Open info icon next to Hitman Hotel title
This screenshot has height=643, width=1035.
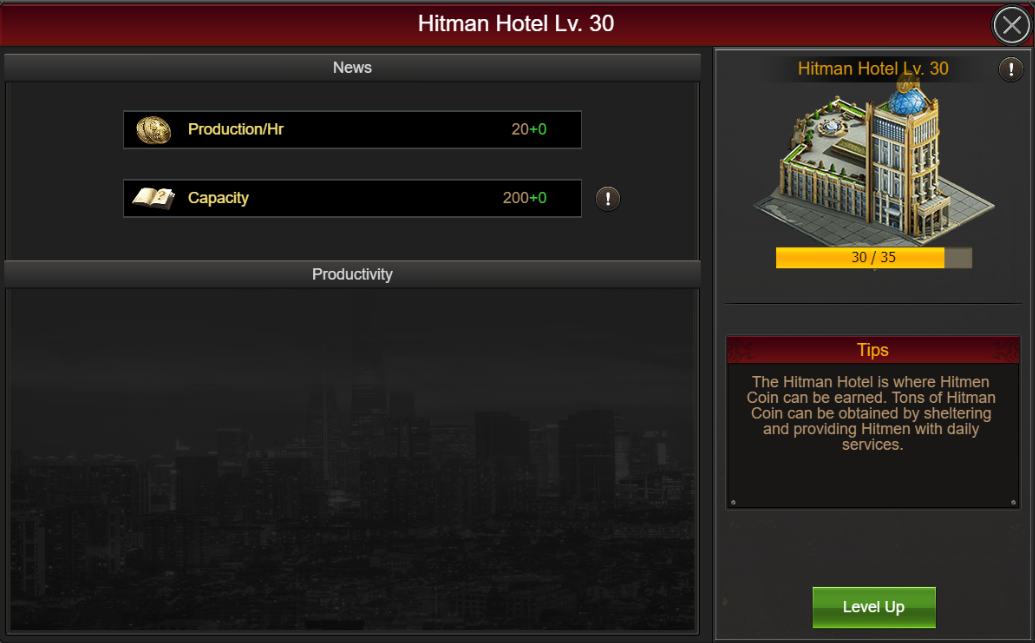pos(1010,69)
